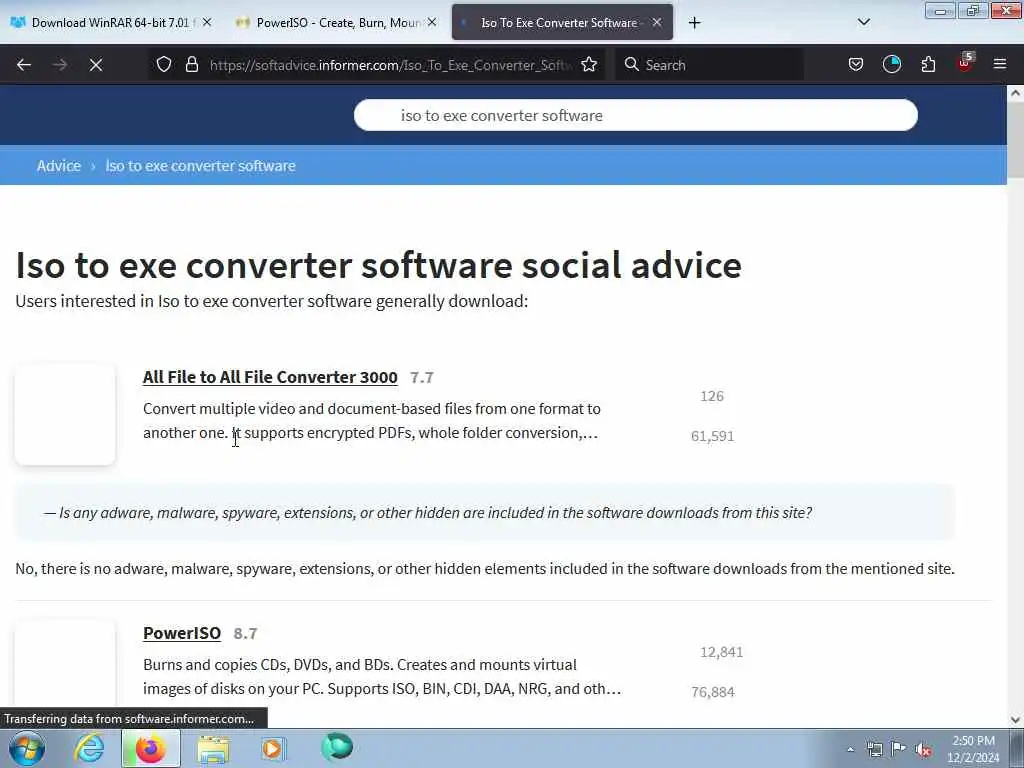This screenshot has height=768, width=1024.
Task: Click the adware malware question text
Action: coord(428,513)
